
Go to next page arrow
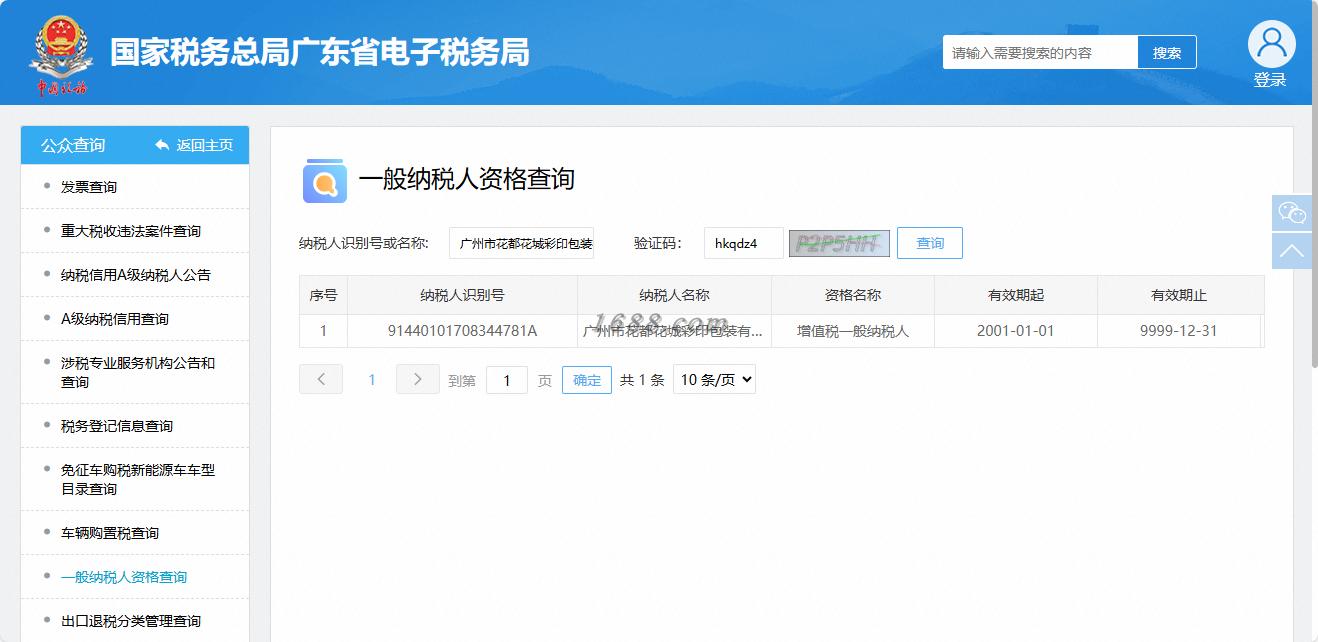(x=418, y=379)
